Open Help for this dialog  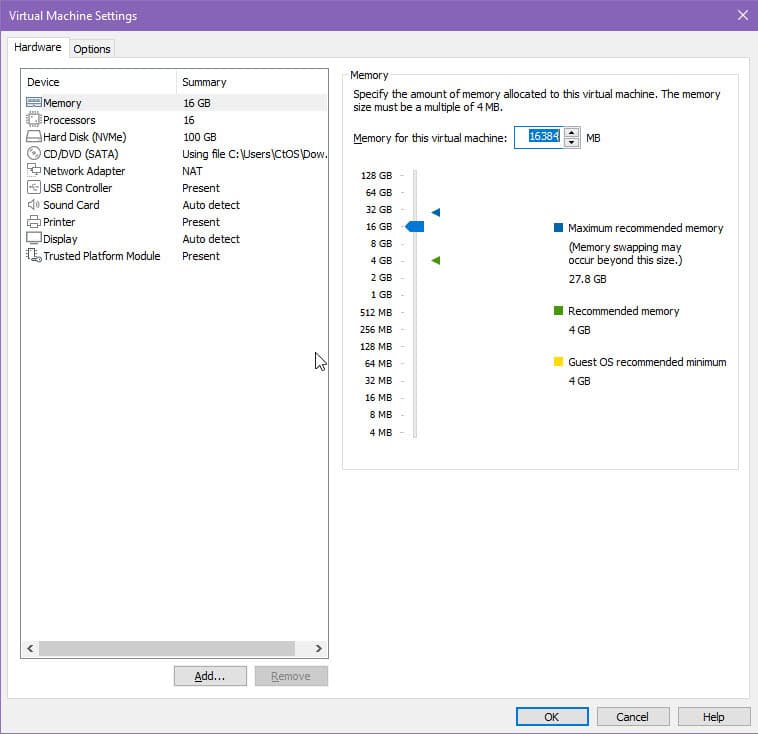point(714,717)
